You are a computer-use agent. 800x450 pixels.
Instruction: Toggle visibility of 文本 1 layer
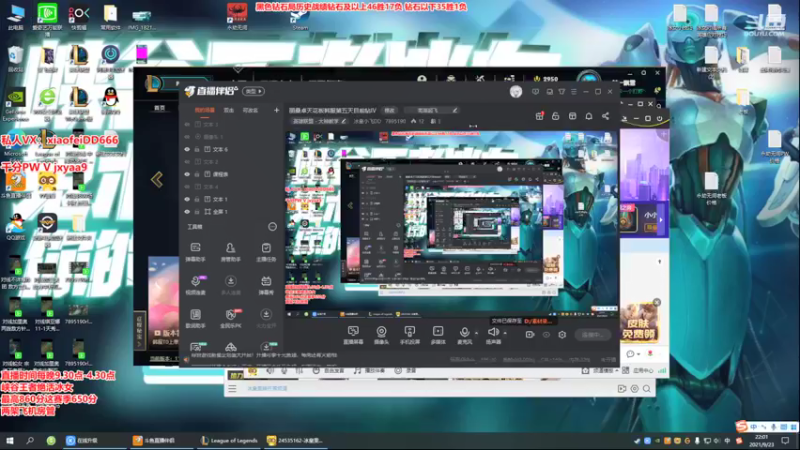(187, 199)
